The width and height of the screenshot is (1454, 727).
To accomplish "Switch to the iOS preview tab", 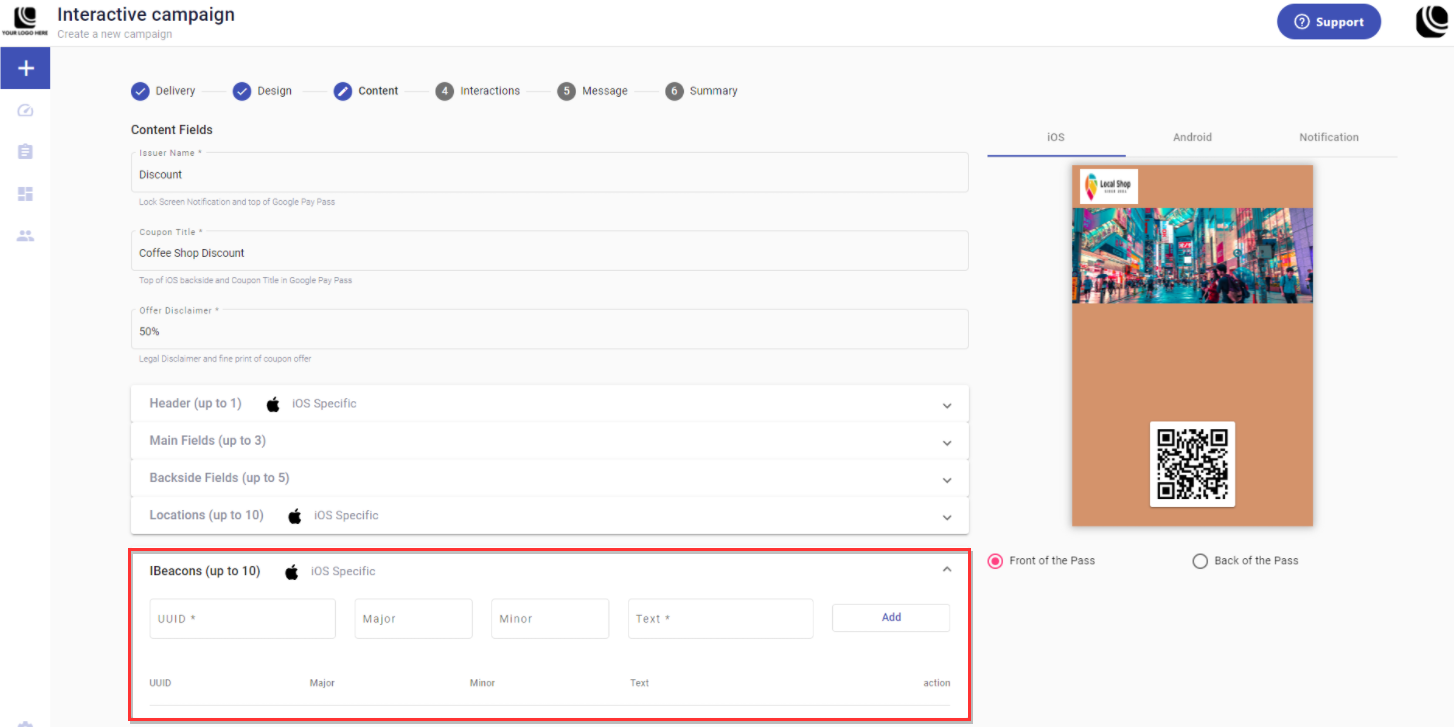I will (x=1056, y=137).
